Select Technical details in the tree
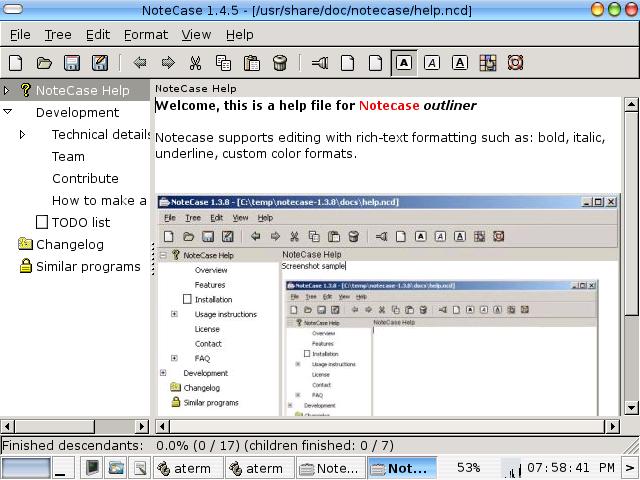Image resolution: width=640 pixels, height=480 pixels. point(101,134)
